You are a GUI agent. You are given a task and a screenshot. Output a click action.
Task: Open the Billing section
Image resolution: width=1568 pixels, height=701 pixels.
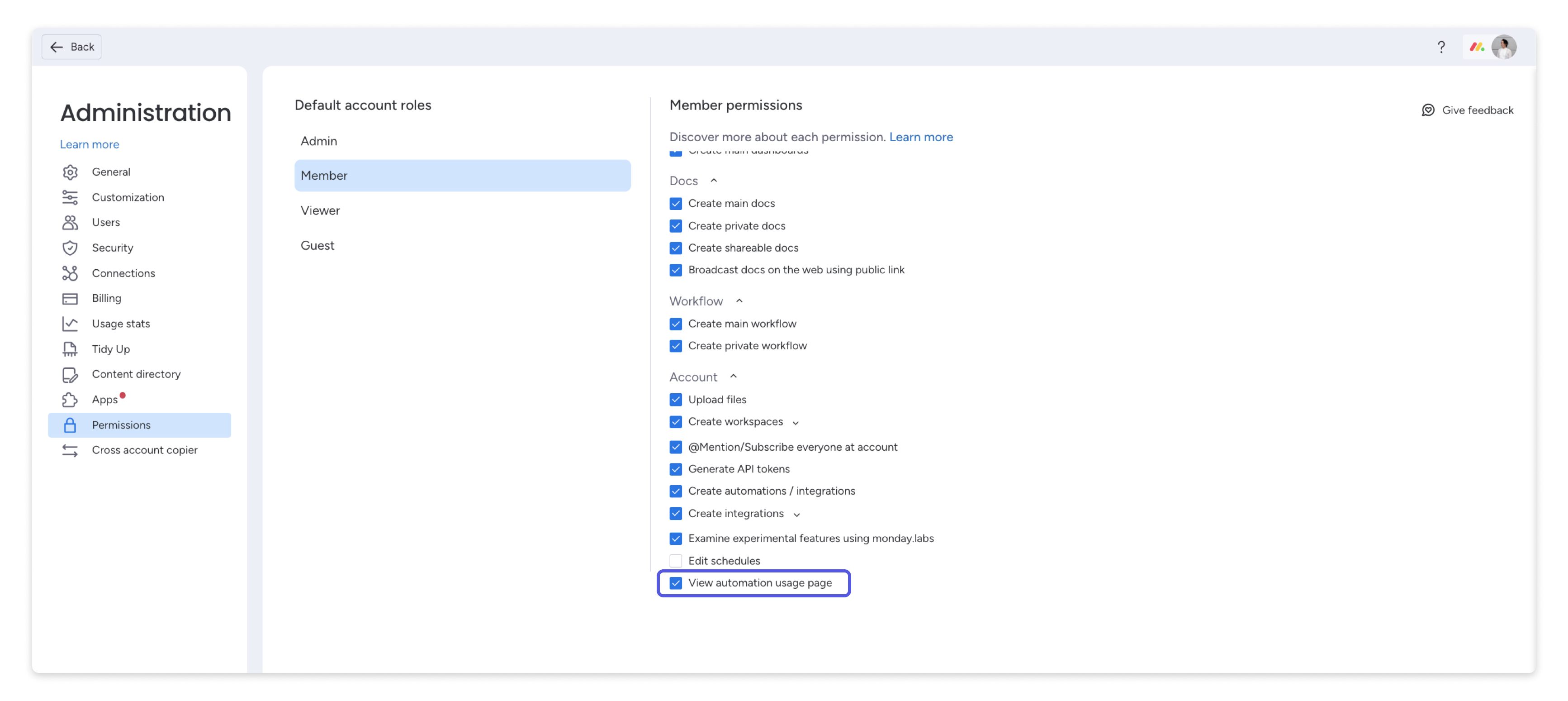[x=107, y=298]
